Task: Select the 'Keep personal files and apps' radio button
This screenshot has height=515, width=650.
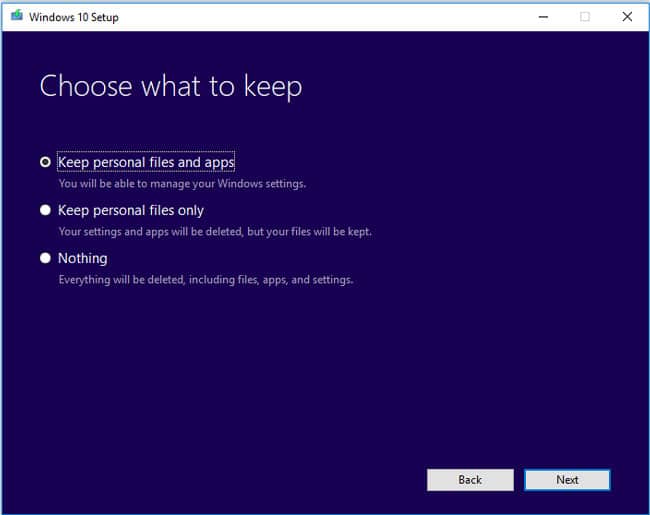Action: pyautogui.click(x=45, y=162)
